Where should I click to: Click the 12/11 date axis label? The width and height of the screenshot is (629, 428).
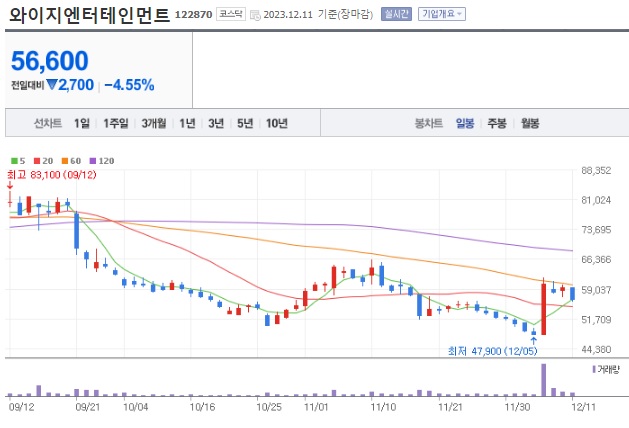583,407
